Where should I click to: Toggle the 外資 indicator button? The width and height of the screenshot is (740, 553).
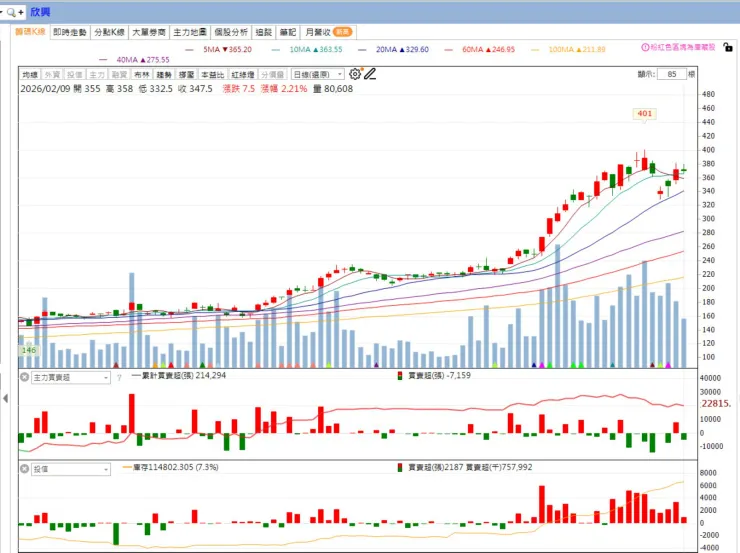point(52,75)
